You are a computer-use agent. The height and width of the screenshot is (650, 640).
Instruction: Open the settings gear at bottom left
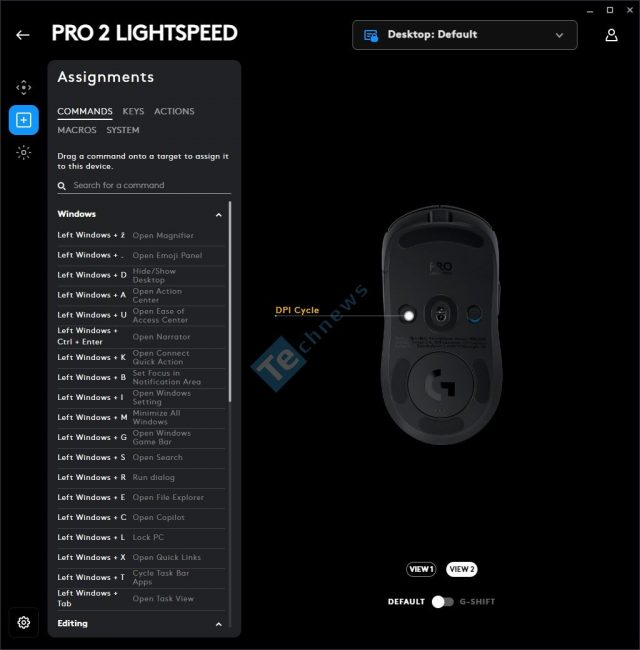pos(24,622)
